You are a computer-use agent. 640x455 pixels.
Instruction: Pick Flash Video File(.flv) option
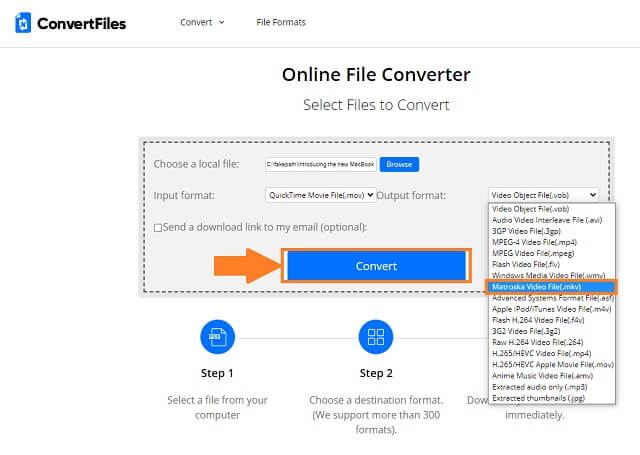[x=551, y=264]
